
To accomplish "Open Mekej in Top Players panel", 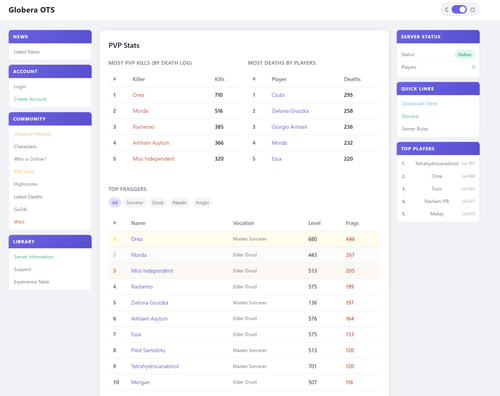I will 437,214.
